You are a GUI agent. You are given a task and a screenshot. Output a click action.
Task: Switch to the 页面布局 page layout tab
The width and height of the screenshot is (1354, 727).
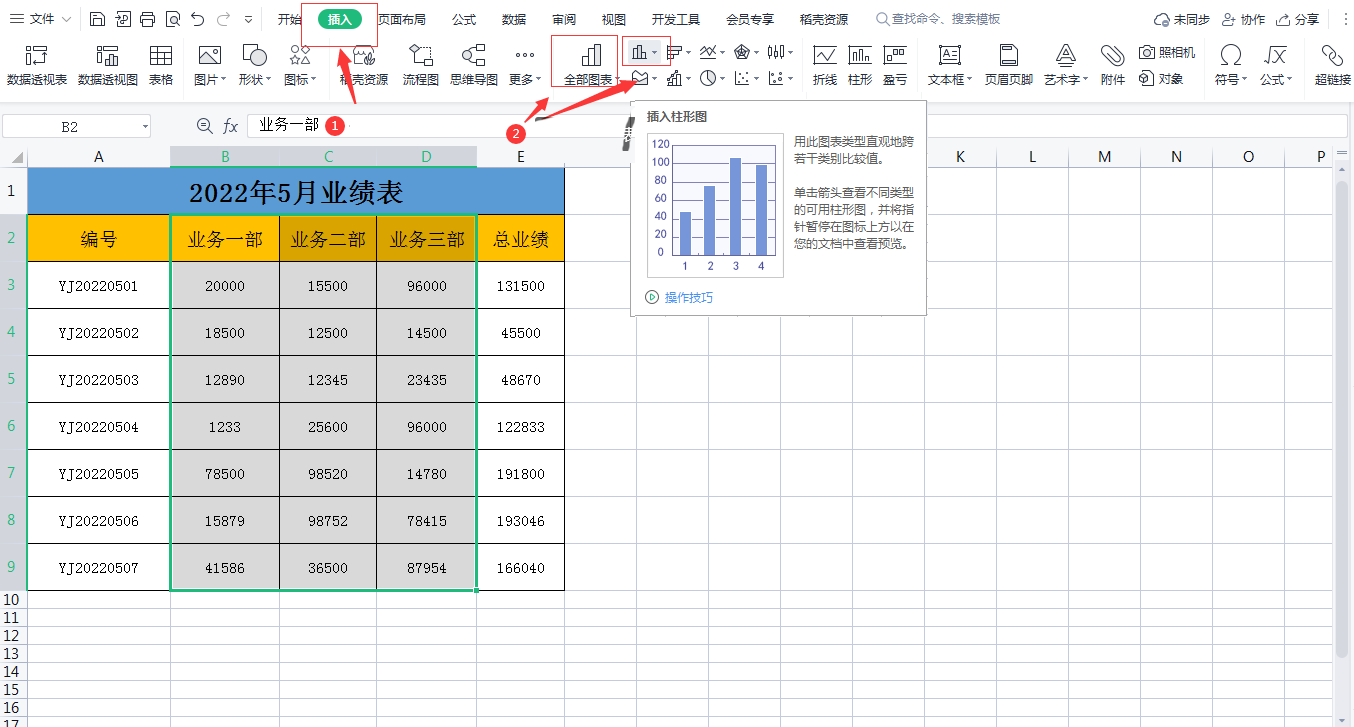[x=402, y=19]
